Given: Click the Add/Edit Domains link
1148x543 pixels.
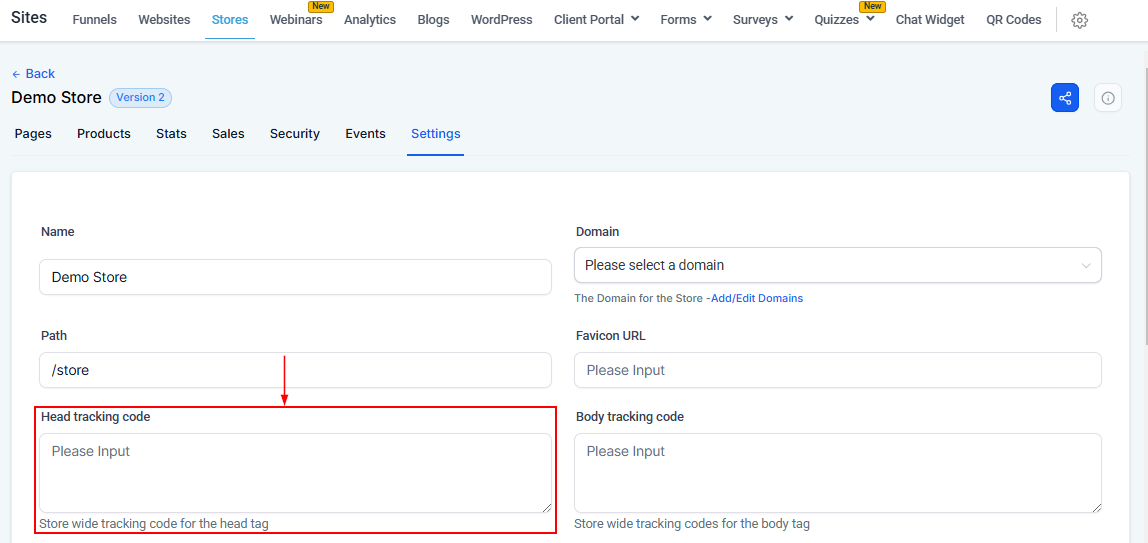Looking at the screenshot, I should pyautogui.click(x=756, y=298).
